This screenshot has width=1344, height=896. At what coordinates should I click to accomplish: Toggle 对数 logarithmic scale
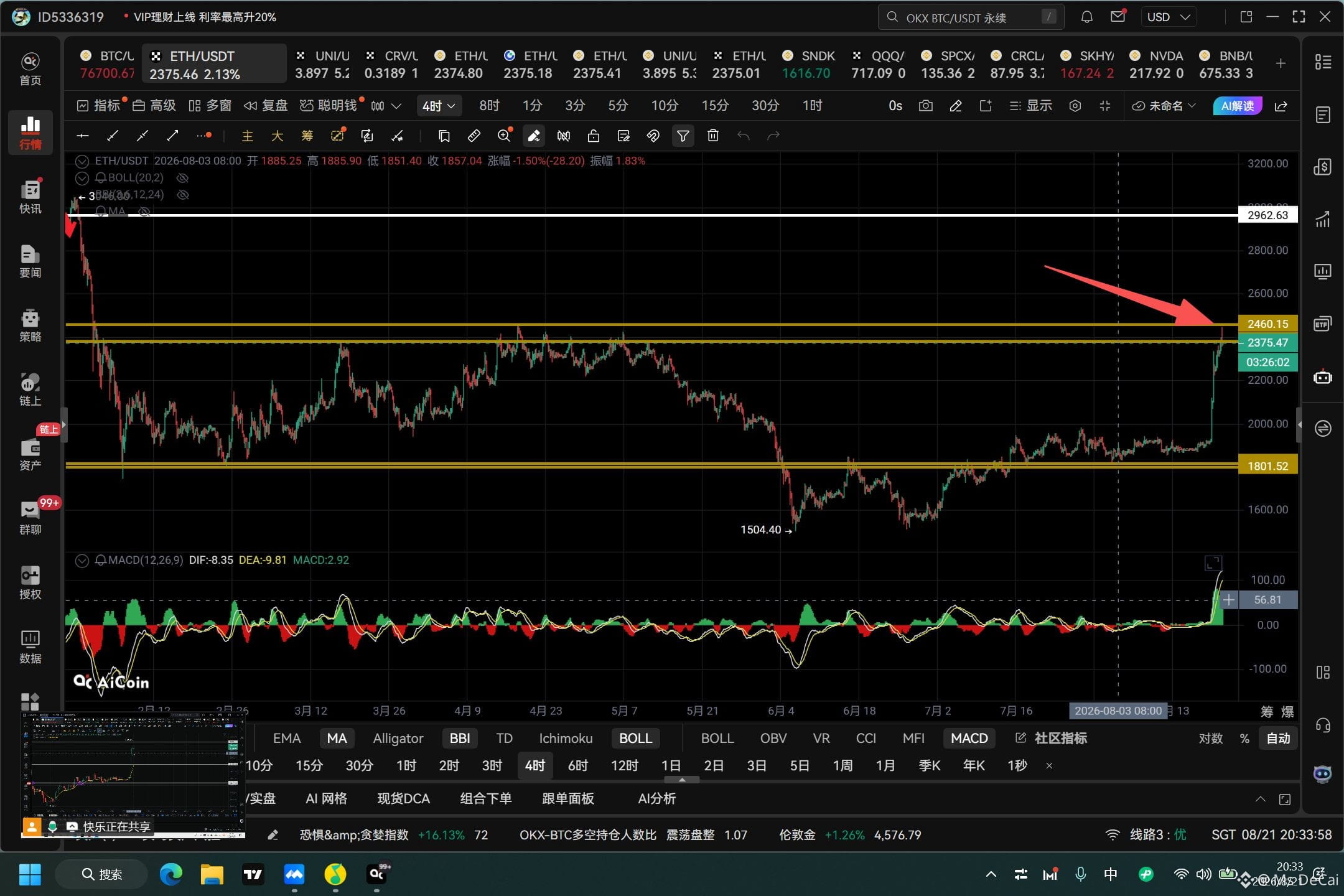tap(1211, 739)
